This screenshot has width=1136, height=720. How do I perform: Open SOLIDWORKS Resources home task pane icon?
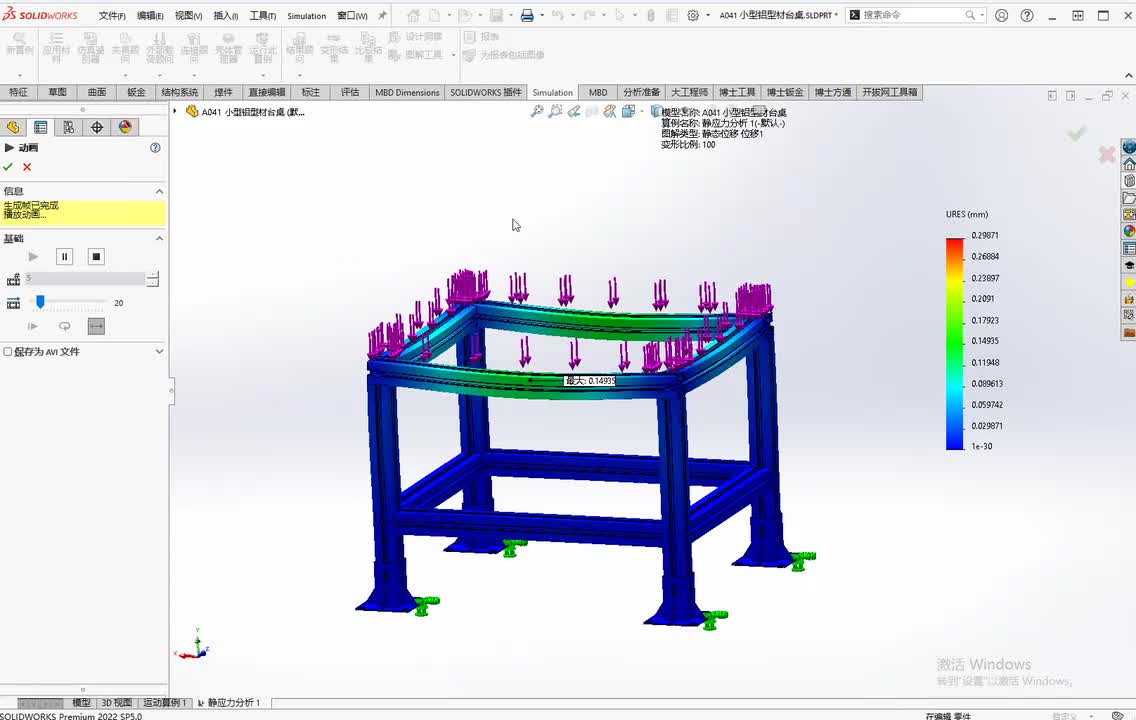coord(1129,164)
